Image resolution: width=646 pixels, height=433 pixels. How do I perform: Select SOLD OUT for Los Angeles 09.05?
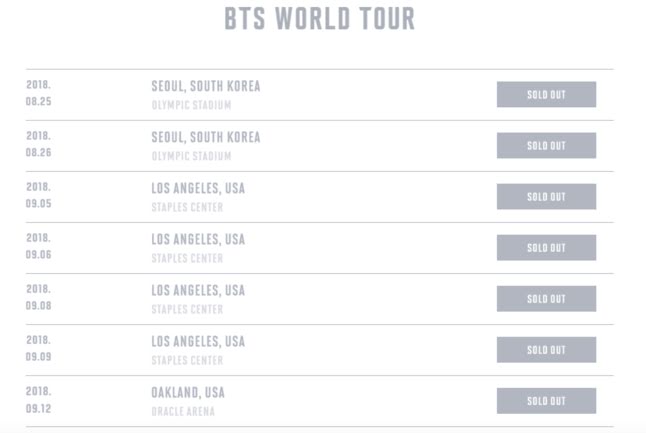pyautogui.click(x=546, y=197)
